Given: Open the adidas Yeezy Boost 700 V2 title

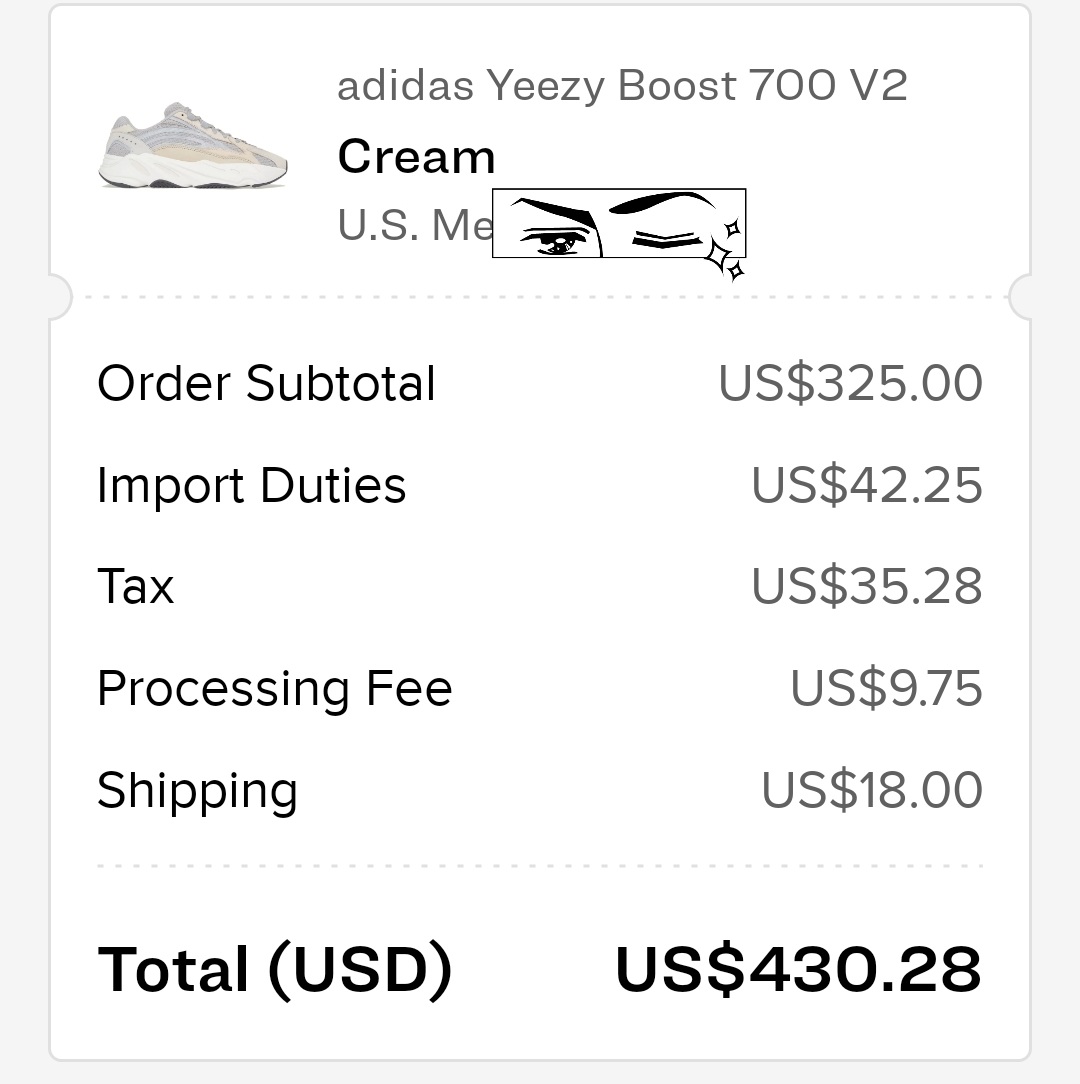Looking at the screenshot, I should (x=621, y=86).
